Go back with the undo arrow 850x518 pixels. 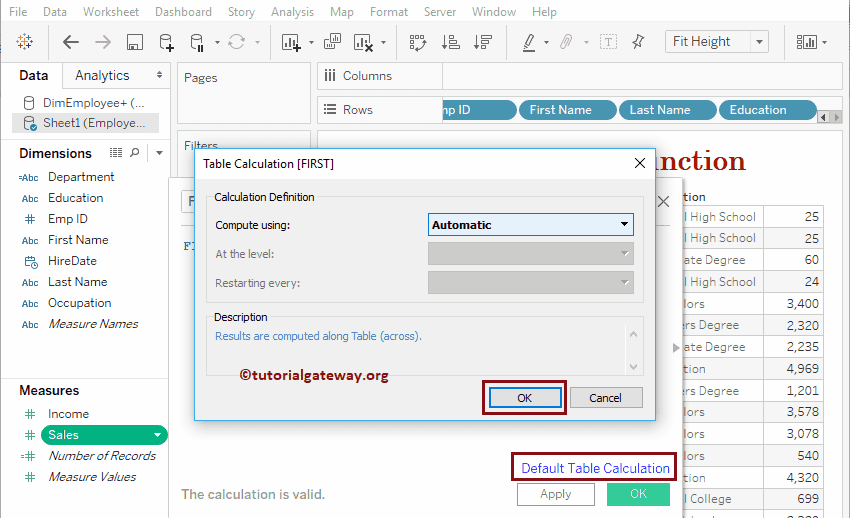[x=70, y=42]
